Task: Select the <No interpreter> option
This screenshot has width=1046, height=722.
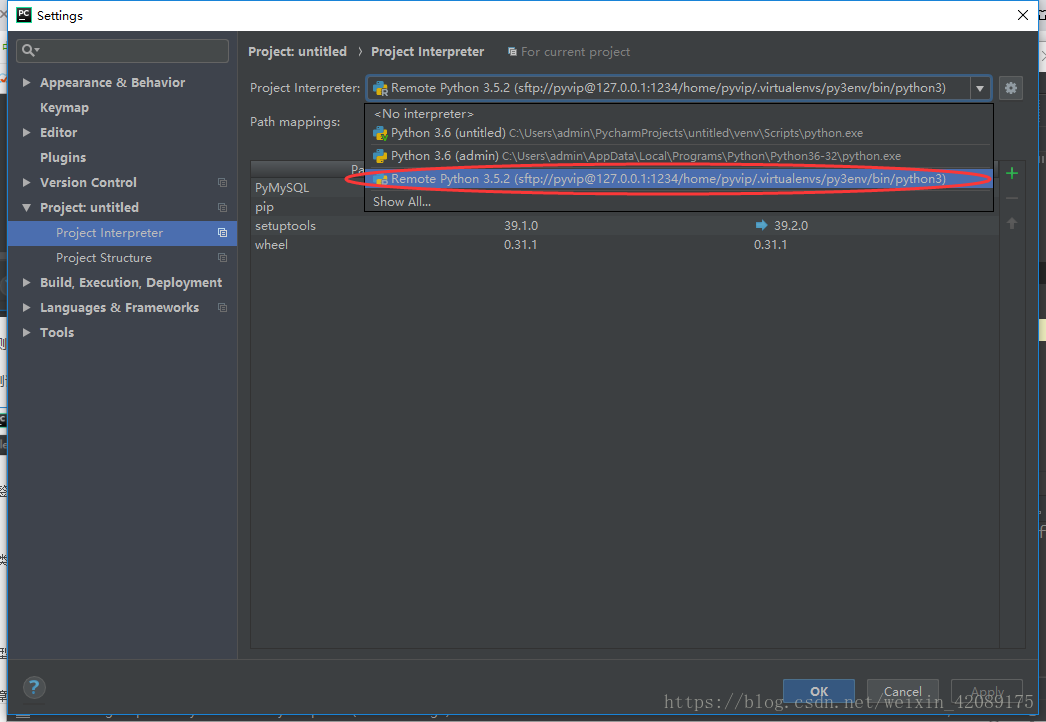Action: point(678,113)
